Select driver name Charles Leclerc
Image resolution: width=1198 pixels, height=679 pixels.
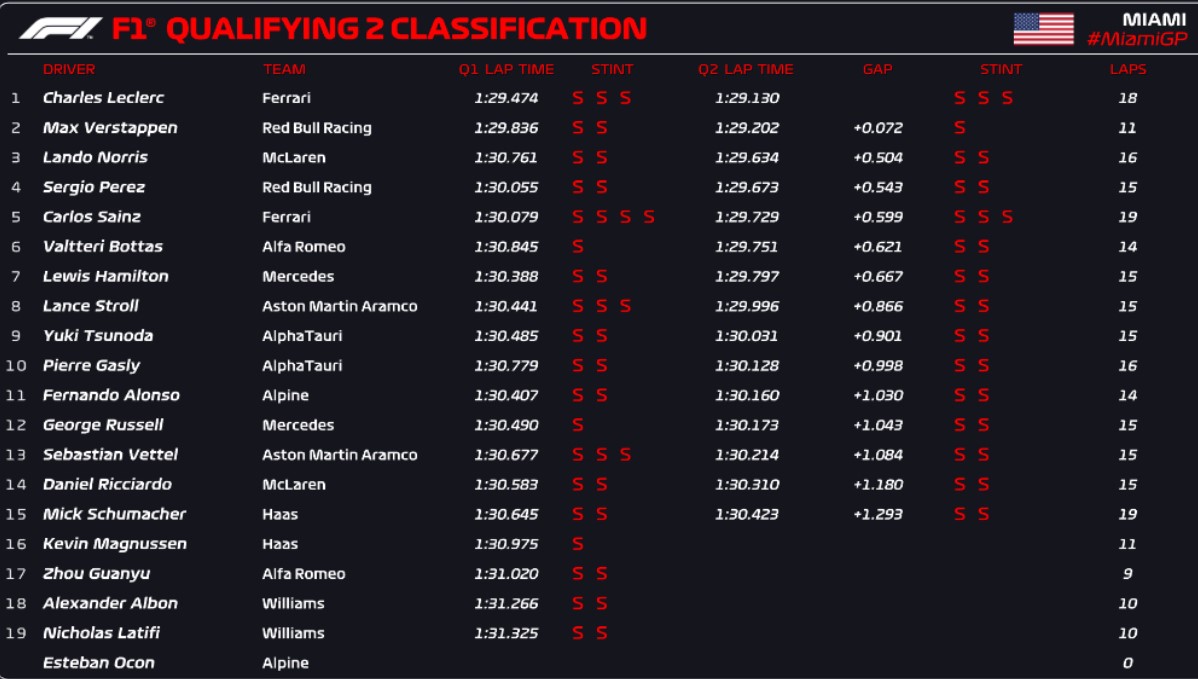pos(103,98)
